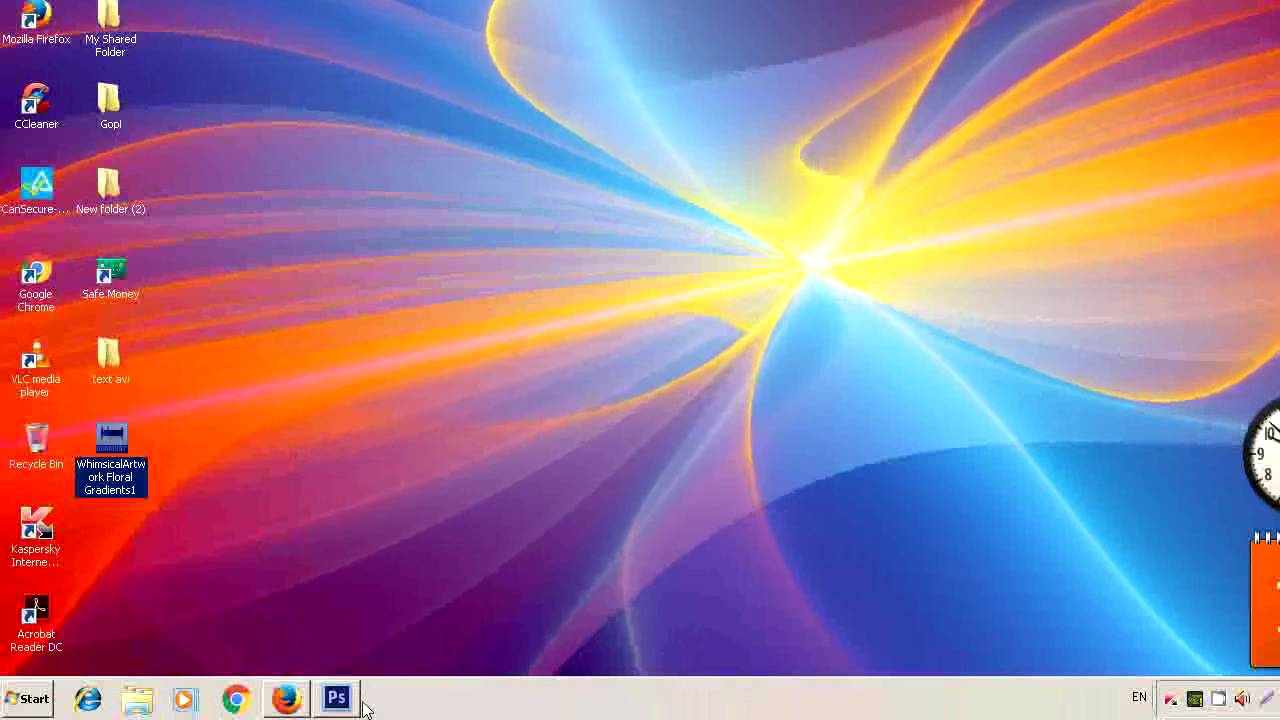1280x720 pixels.
Task: Select the VLC media player shortcut
Action: point(36,368)
